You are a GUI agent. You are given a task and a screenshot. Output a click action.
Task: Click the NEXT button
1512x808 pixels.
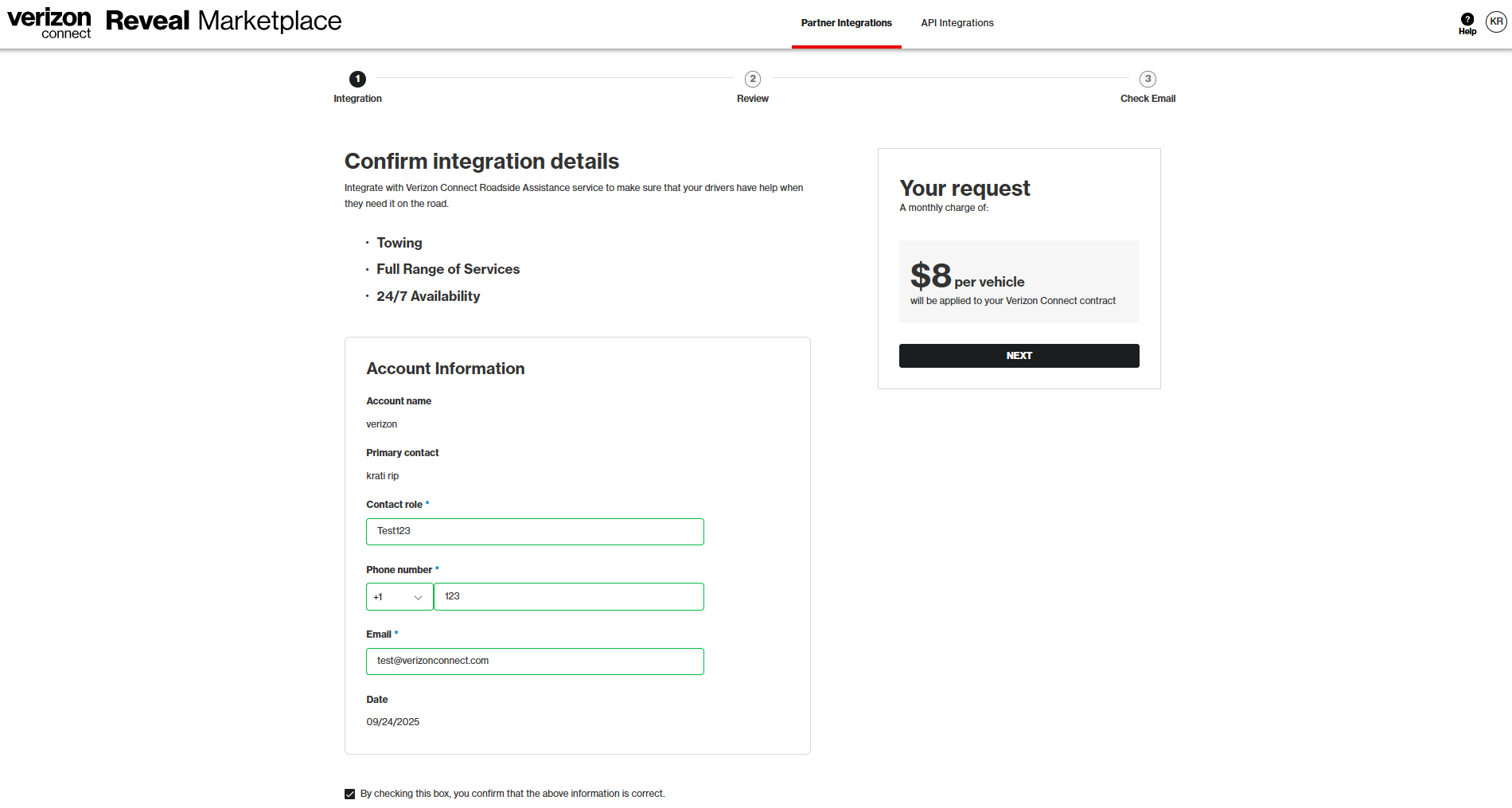coord(1019,356)
